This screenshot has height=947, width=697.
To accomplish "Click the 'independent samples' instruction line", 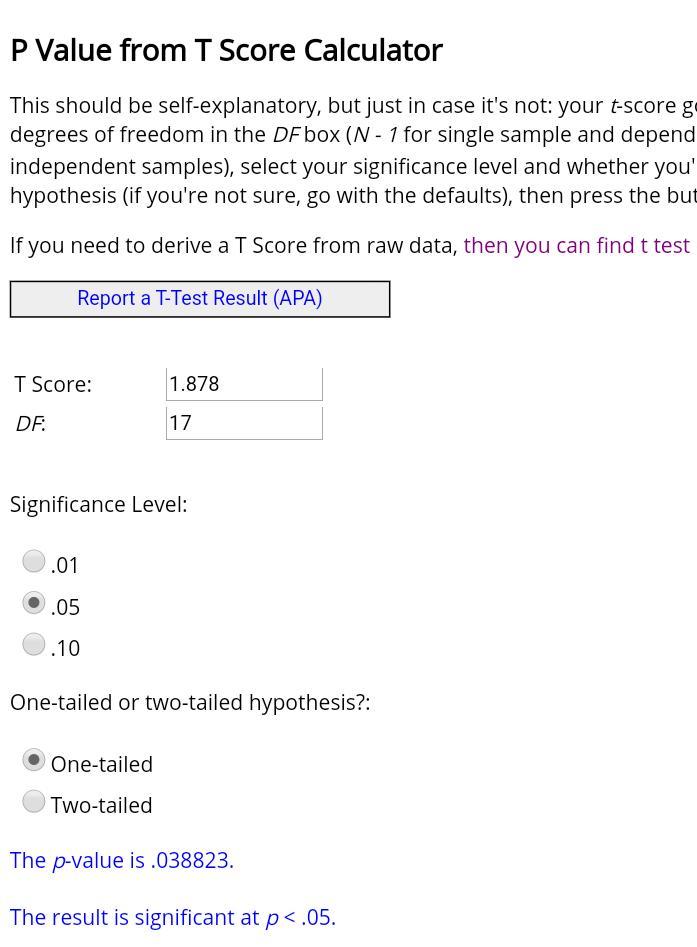I will tap(120, 166).
